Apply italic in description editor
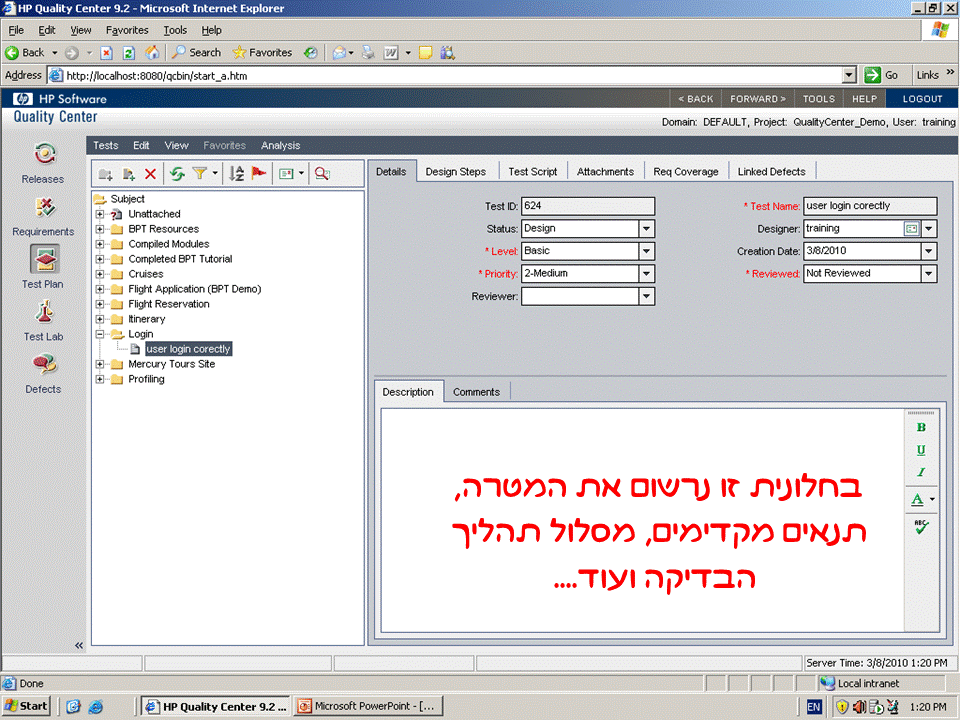Viewport: 960px width, 720px height. click(921, 472)
